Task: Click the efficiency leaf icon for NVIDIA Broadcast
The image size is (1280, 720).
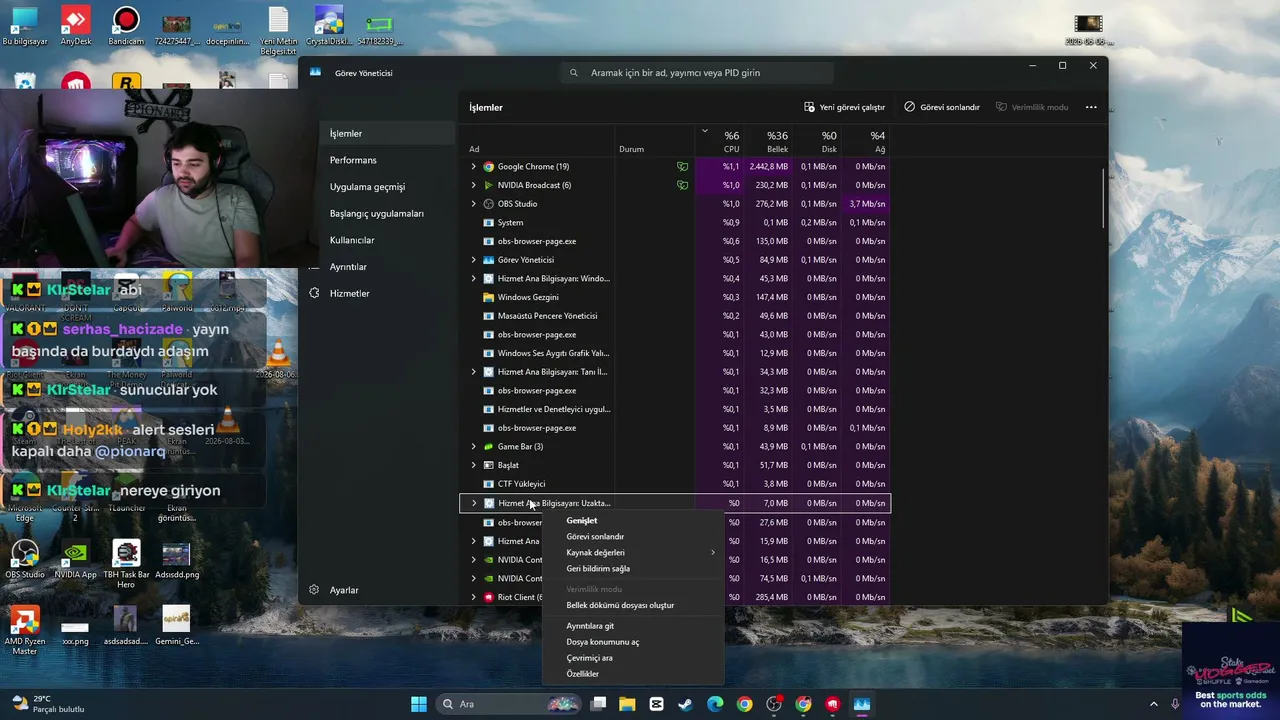Action: [x=682, y=185]
